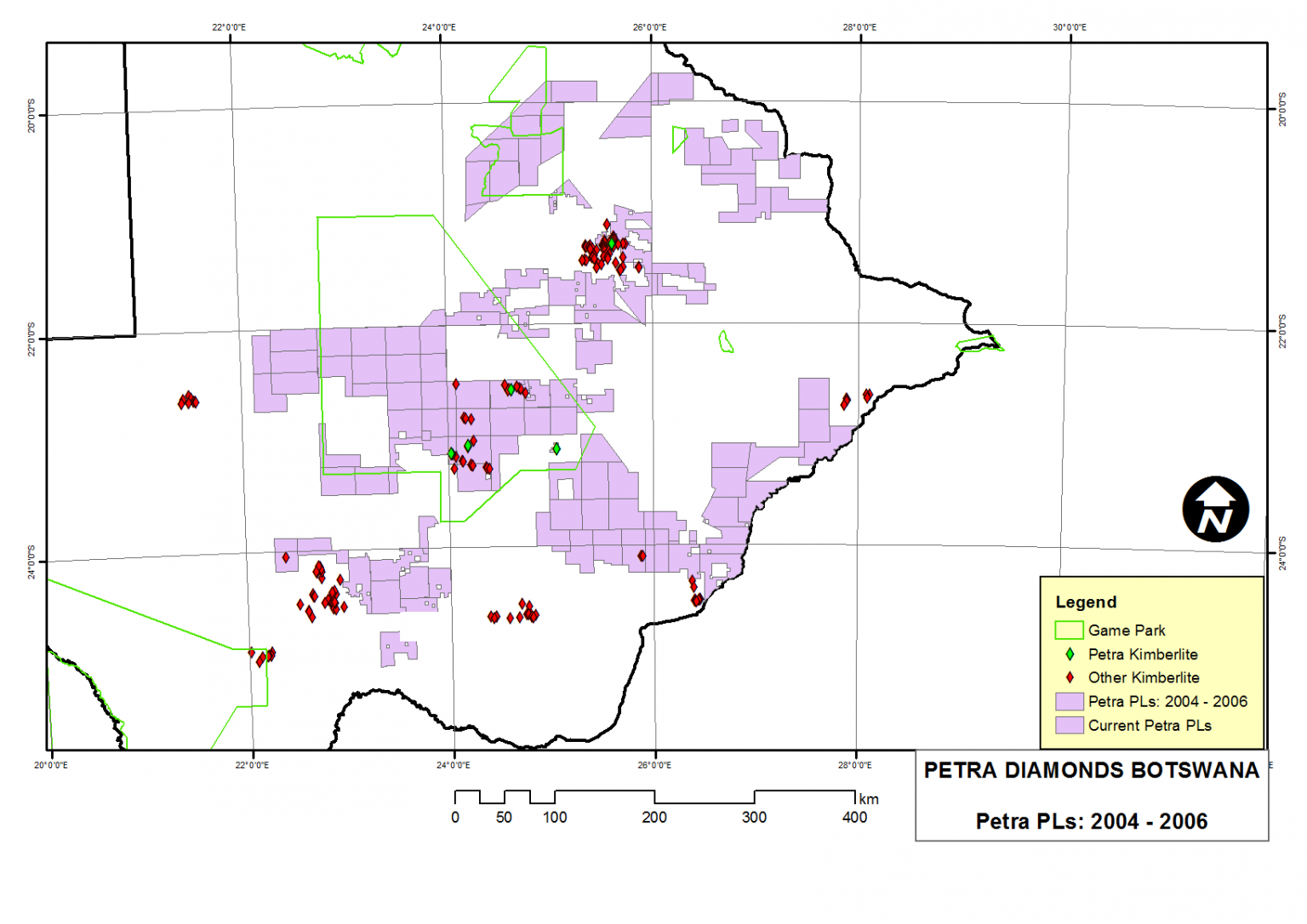
Task: Click the isolated green kimberlite marker near 25°E
Action: click(556, 448)
